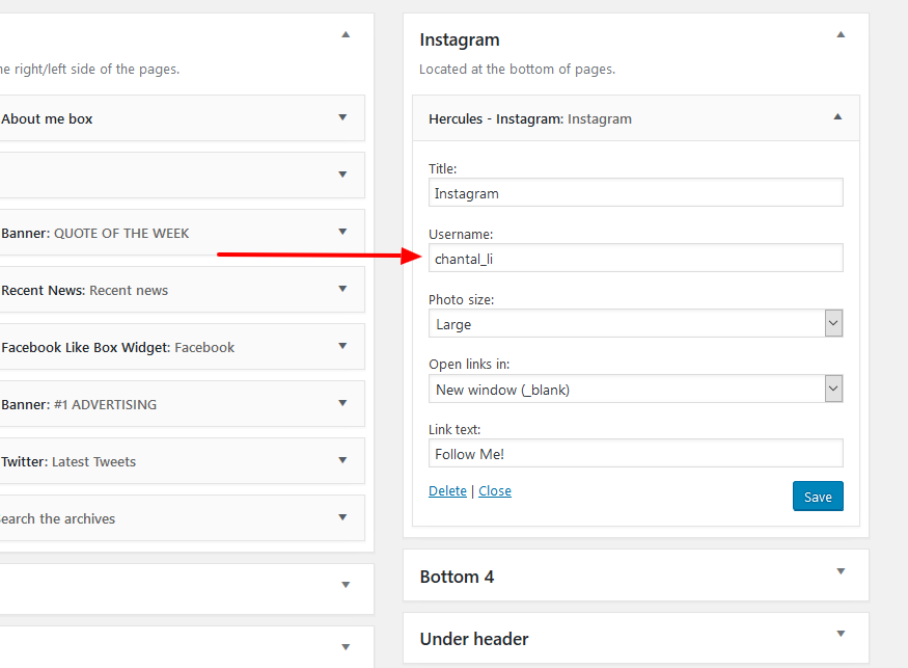Click the Close link
Image resolution: width=908 pixels, height=668 pixels.
point(495,491)
